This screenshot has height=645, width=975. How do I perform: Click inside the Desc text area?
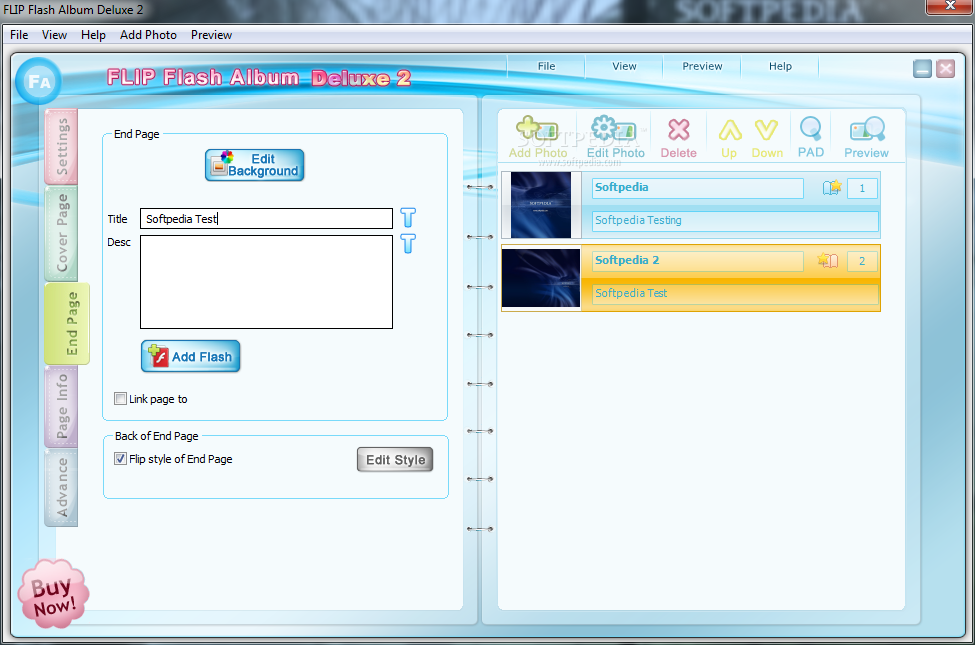[266, 282]
